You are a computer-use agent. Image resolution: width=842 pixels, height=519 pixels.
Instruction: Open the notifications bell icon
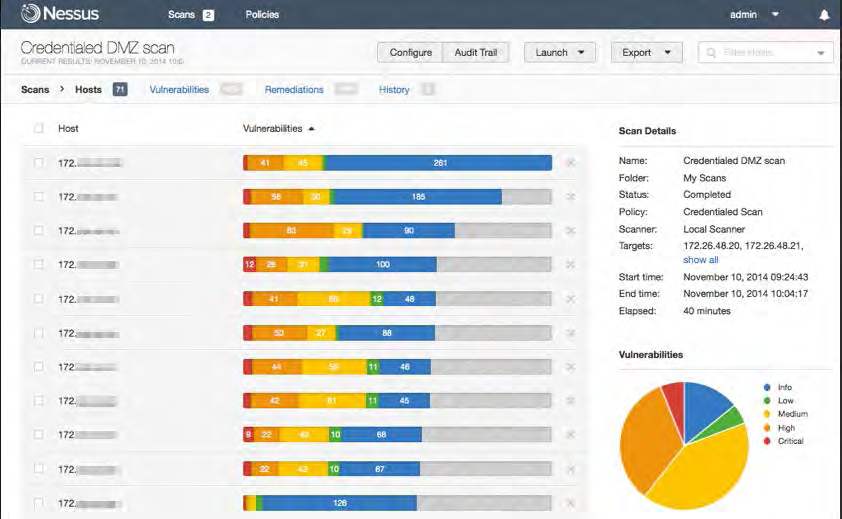(x=824, y=15)
